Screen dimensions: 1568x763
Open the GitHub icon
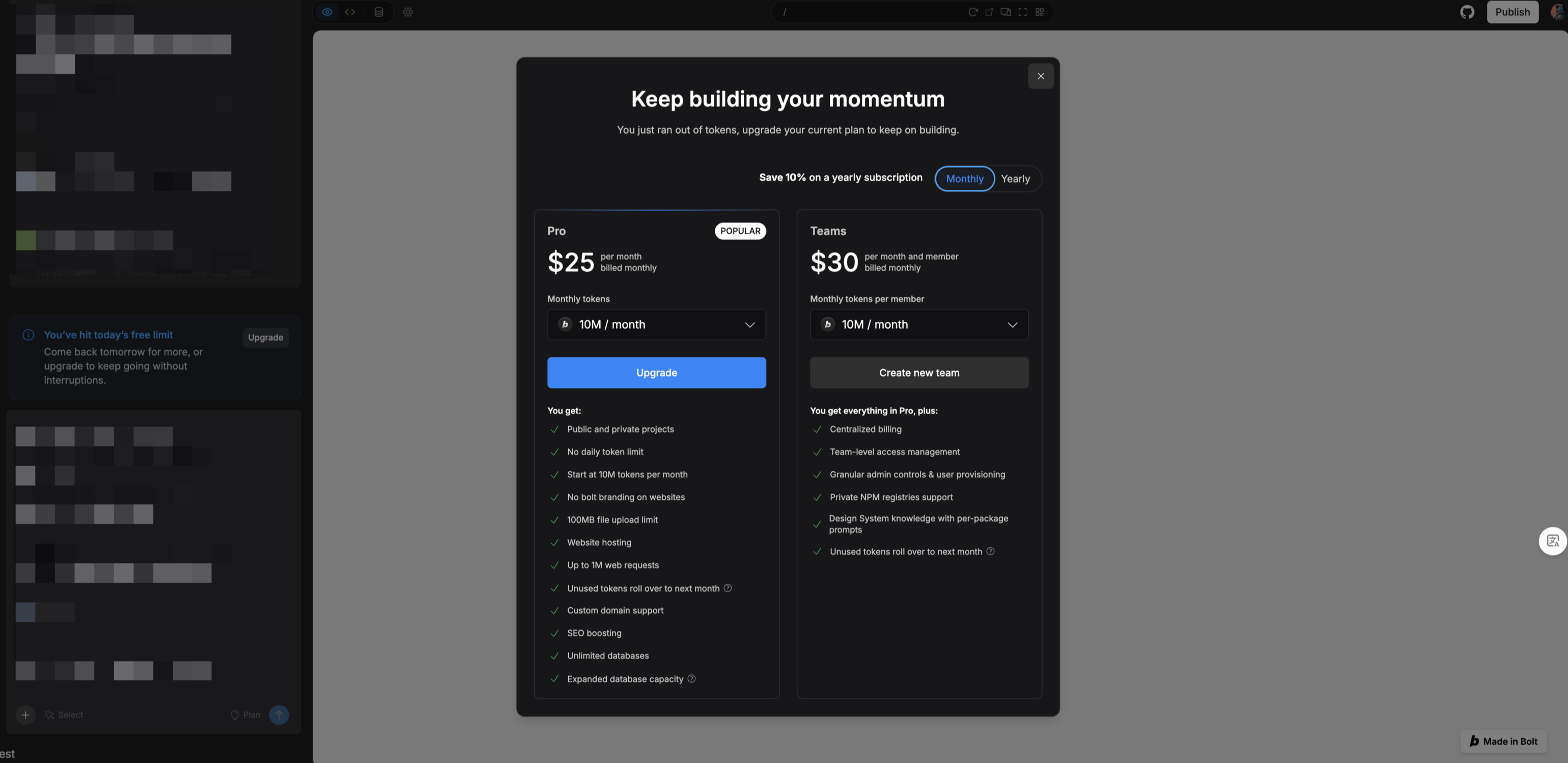point(1467,12)
